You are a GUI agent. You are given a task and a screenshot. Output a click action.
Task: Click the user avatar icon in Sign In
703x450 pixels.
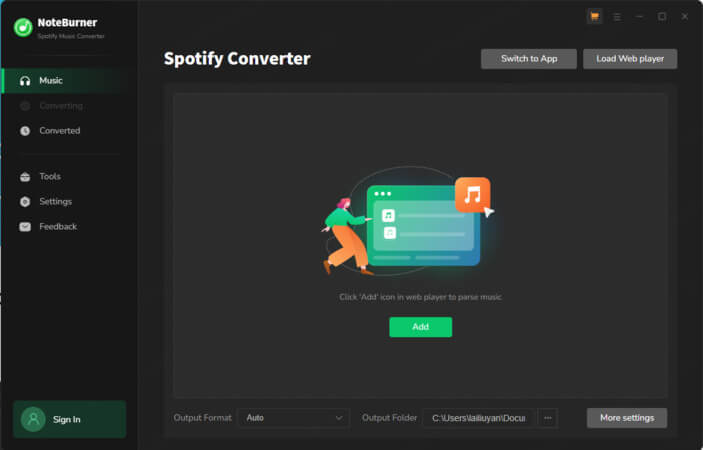click(33, 419)
